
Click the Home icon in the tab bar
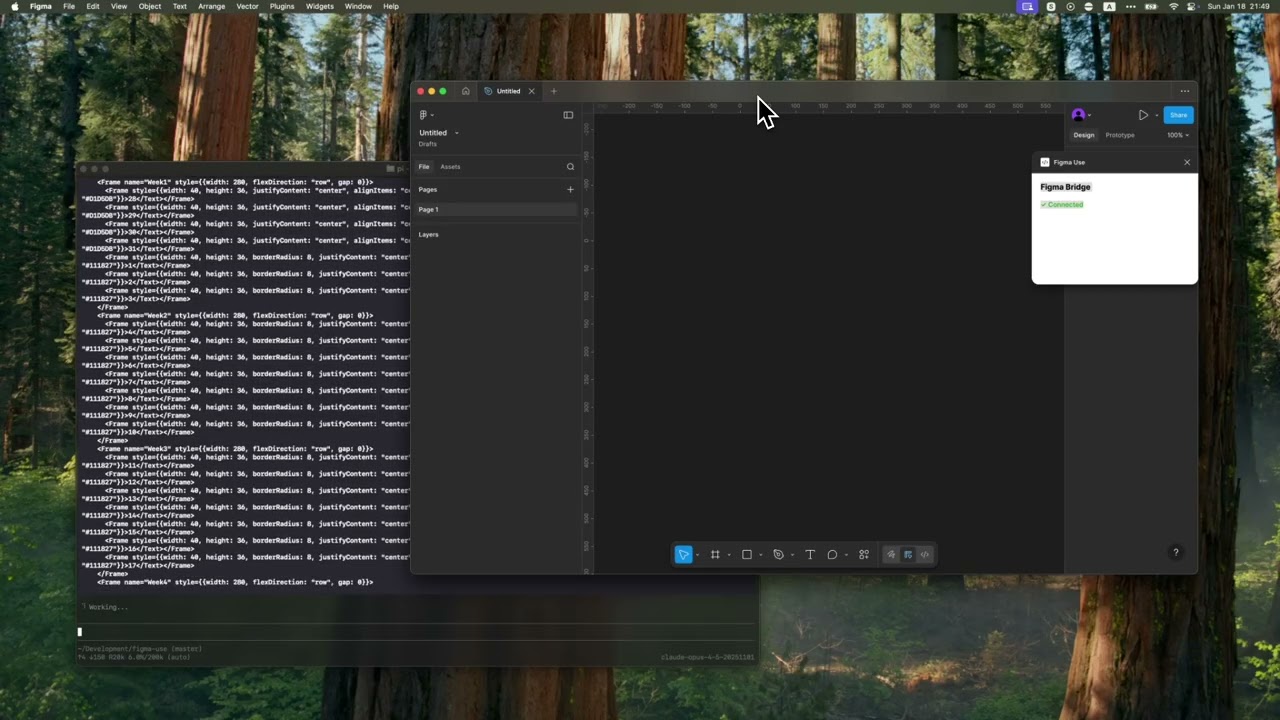(465, 91)
